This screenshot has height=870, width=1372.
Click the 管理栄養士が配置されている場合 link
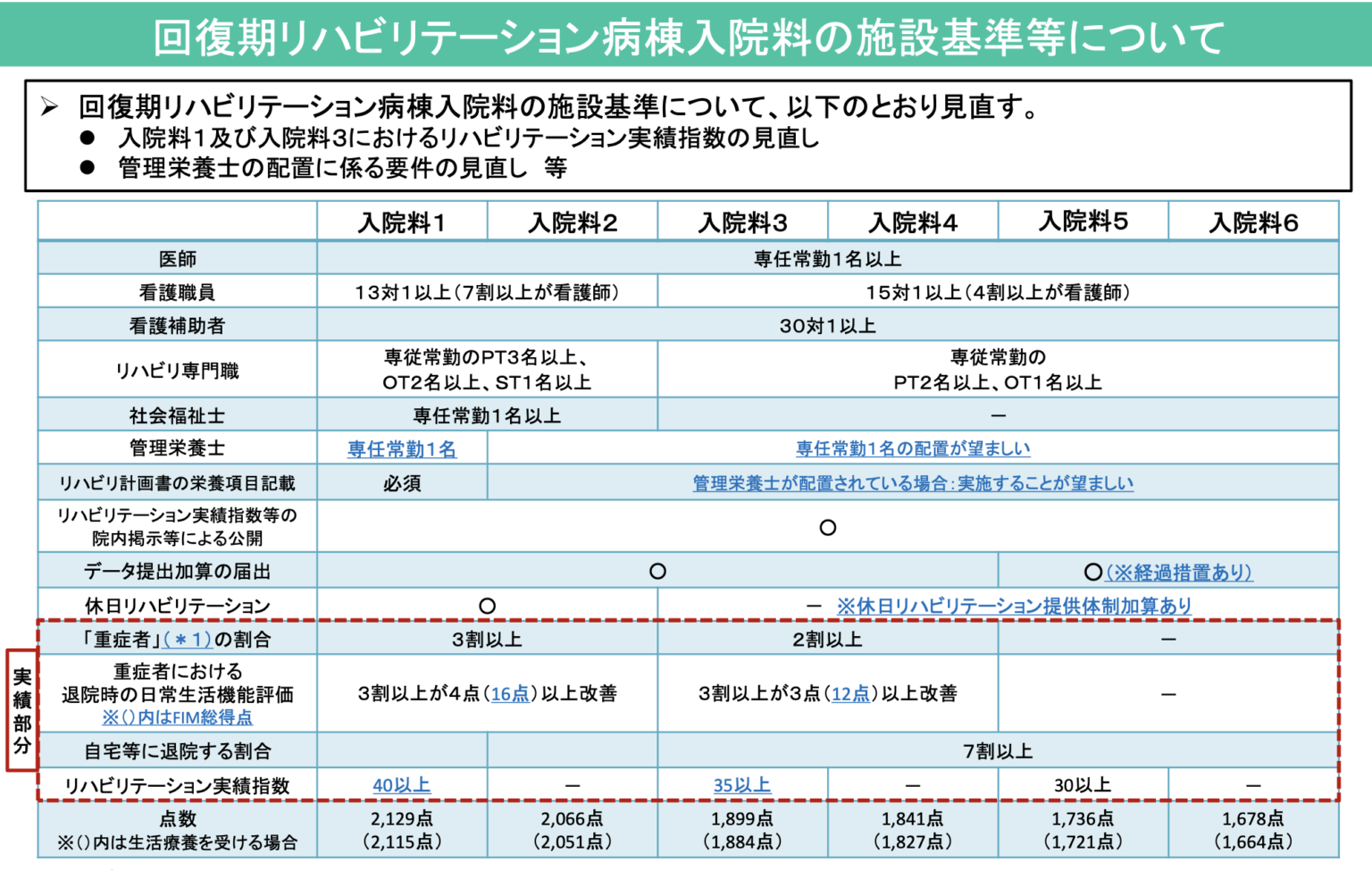coord(912,483)
